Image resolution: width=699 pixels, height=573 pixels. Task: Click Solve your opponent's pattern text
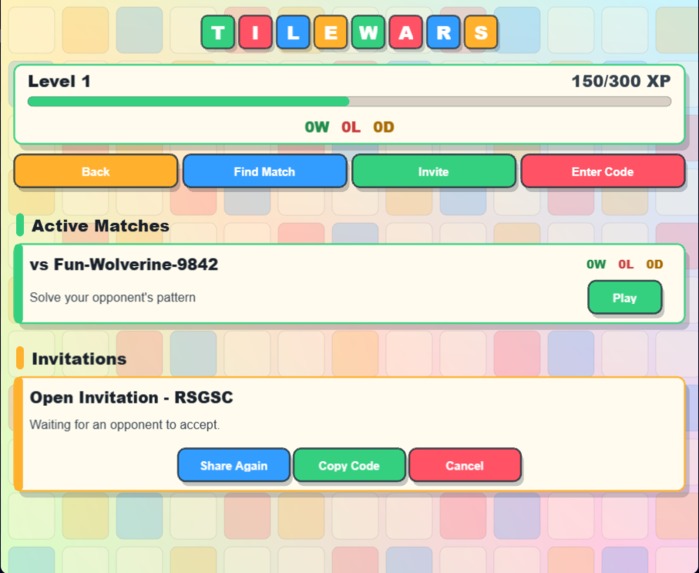(112, 297)
